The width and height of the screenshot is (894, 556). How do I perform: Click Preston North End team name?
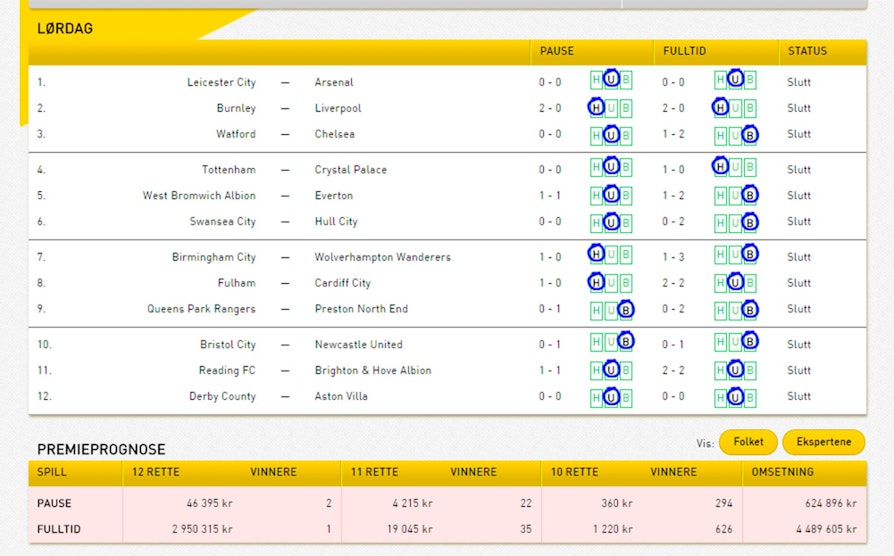pyautogui.click(x=361, y=309)
